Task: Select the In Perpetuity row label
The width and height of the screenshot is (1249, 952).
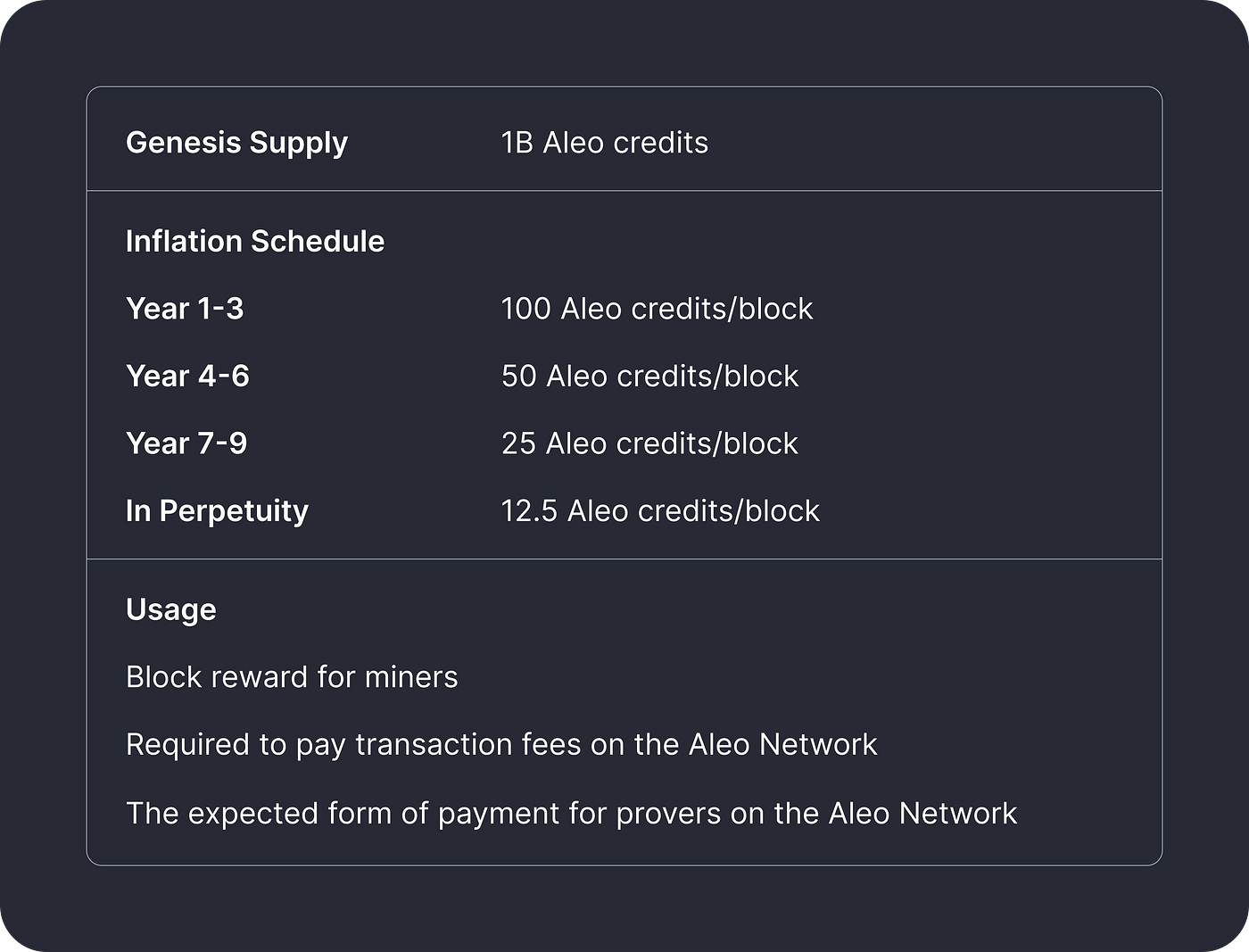Action: (217, 510)
